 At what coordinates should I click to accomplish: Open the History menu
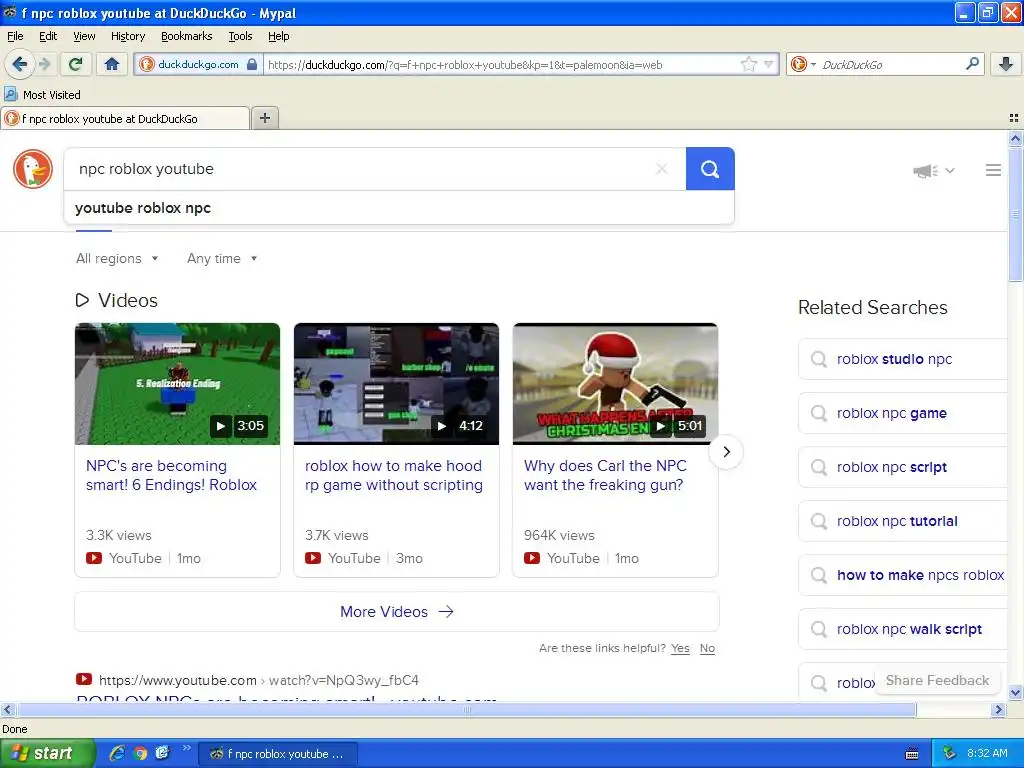tap(128, 36)
